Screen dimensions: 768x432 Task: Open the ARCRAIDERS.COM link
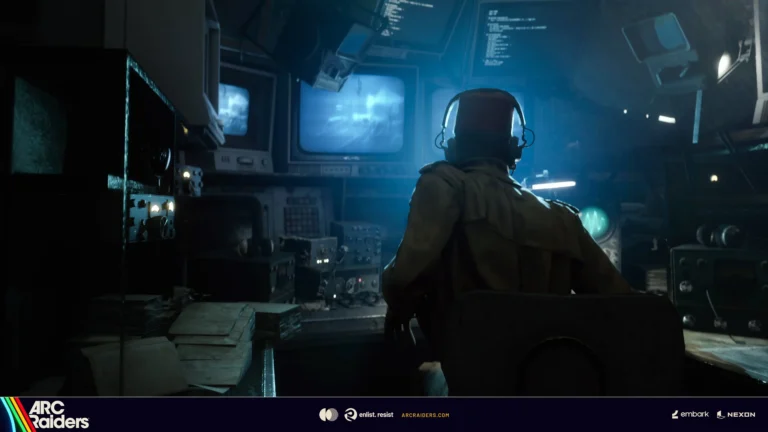[425, 414]
